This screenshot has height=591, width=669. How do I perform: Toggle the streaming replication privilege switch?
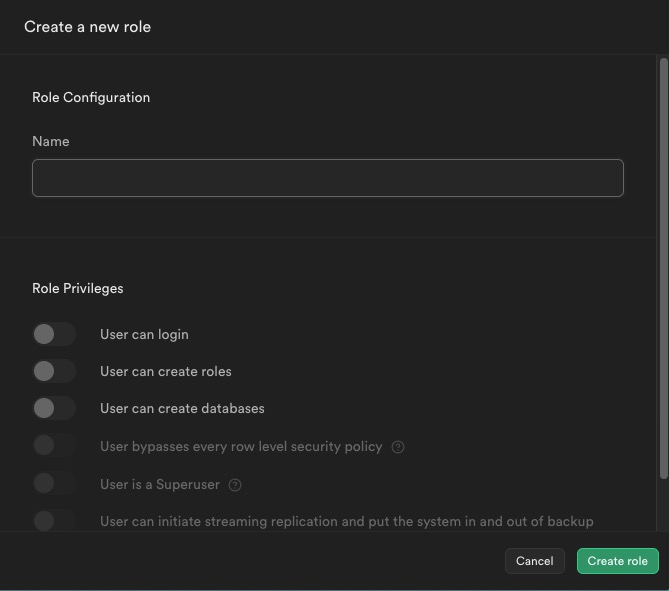[x=54, y=520]
